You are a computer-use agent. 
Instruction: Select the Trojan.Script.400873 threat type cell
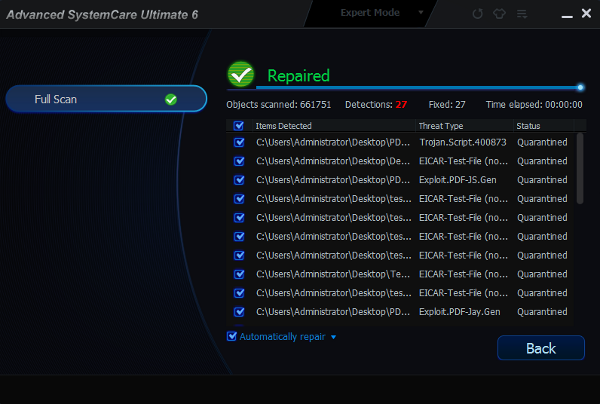tap(463, 142)
